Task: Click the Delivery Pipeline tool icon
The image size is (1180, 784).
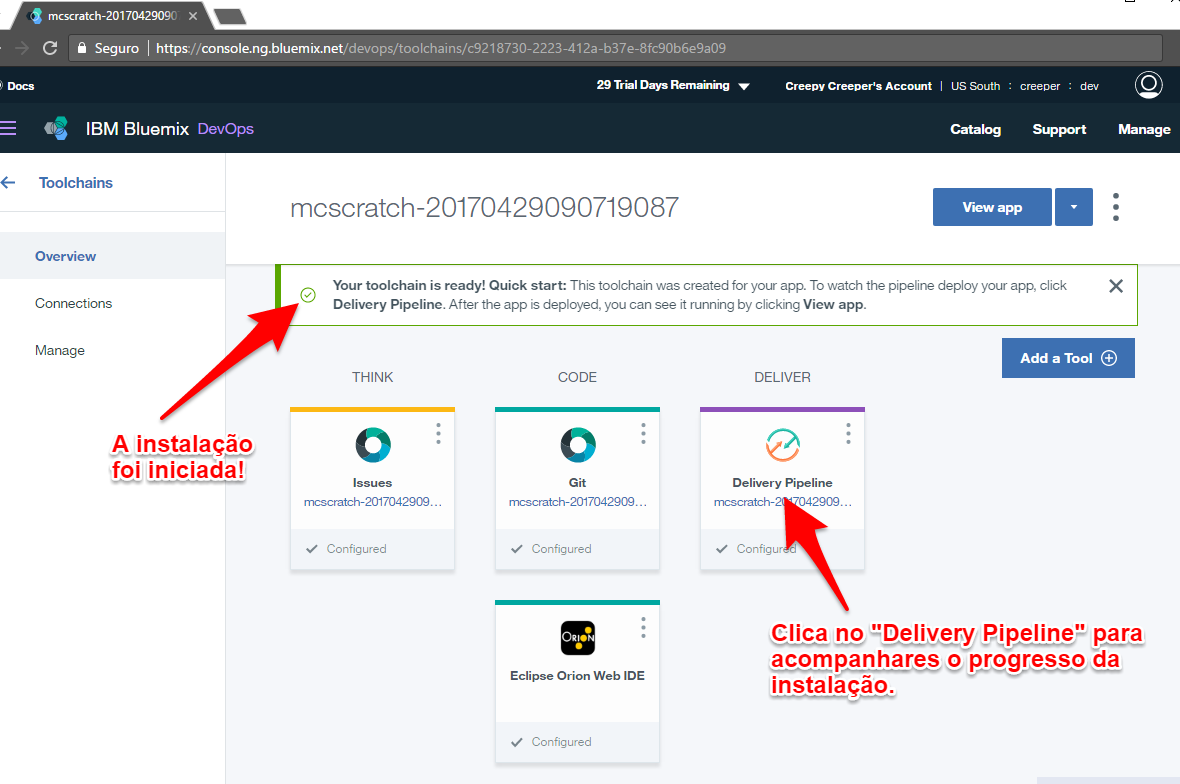Action: [783, 445]
